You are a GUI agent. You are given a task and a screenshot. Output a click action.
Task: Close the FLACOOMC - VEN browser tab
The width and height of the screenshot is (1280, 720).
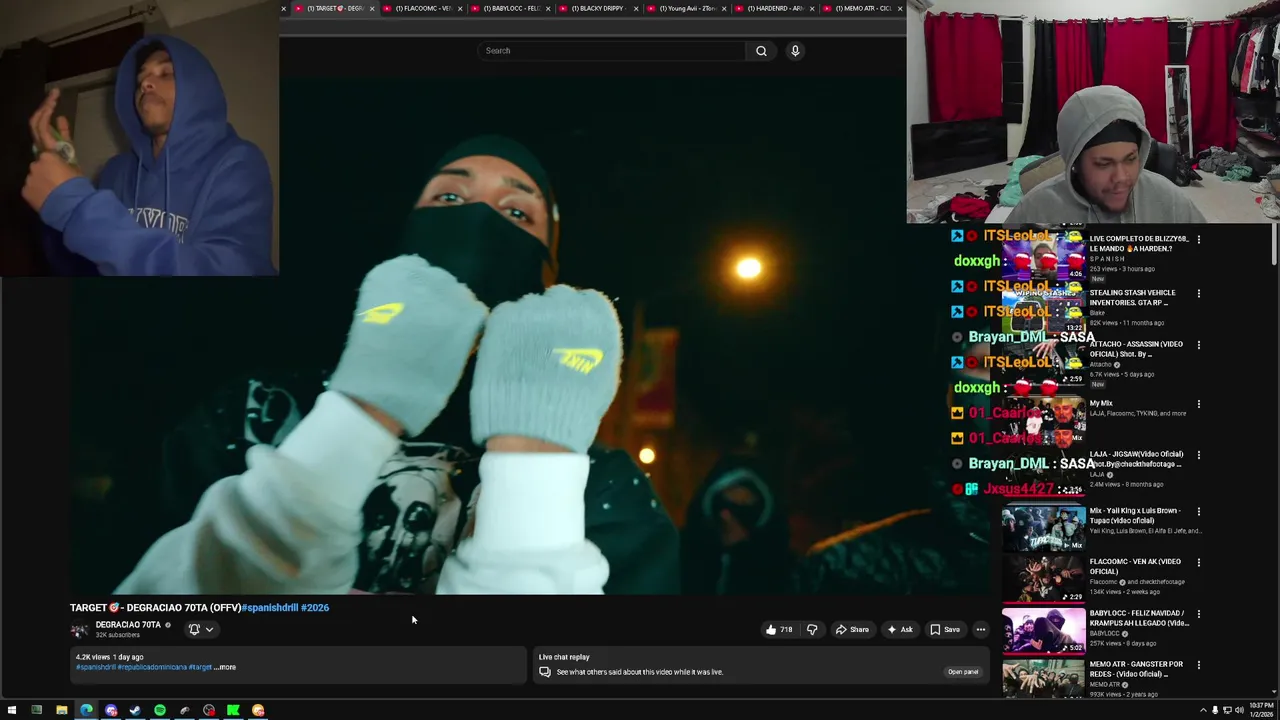pyautogui.click(x=460, y=9)
